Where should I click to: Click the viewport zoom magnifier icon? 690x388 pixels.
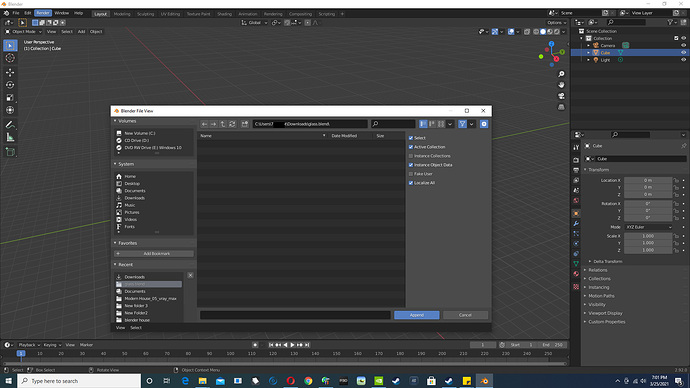pos(561,74)
